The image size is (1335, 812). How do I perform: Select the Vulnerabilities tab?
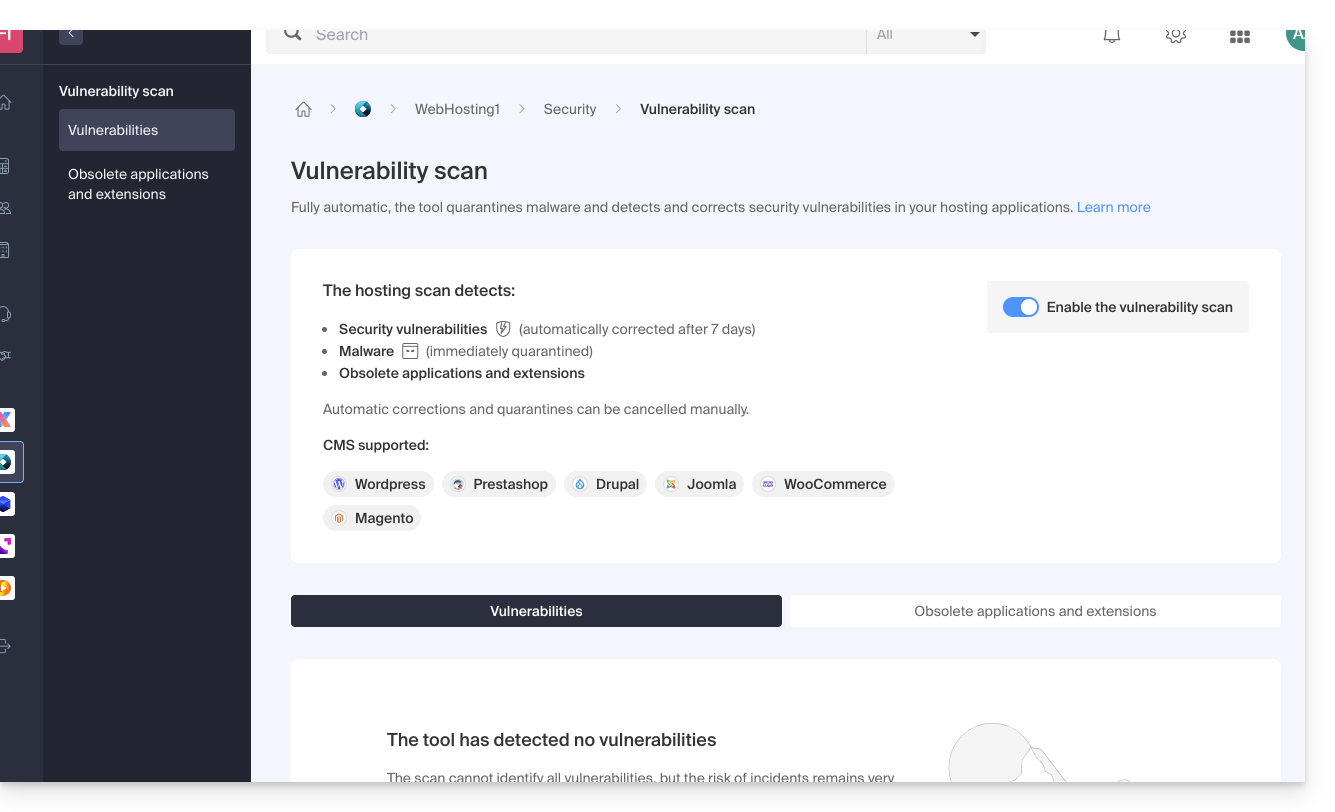[536, 611]
